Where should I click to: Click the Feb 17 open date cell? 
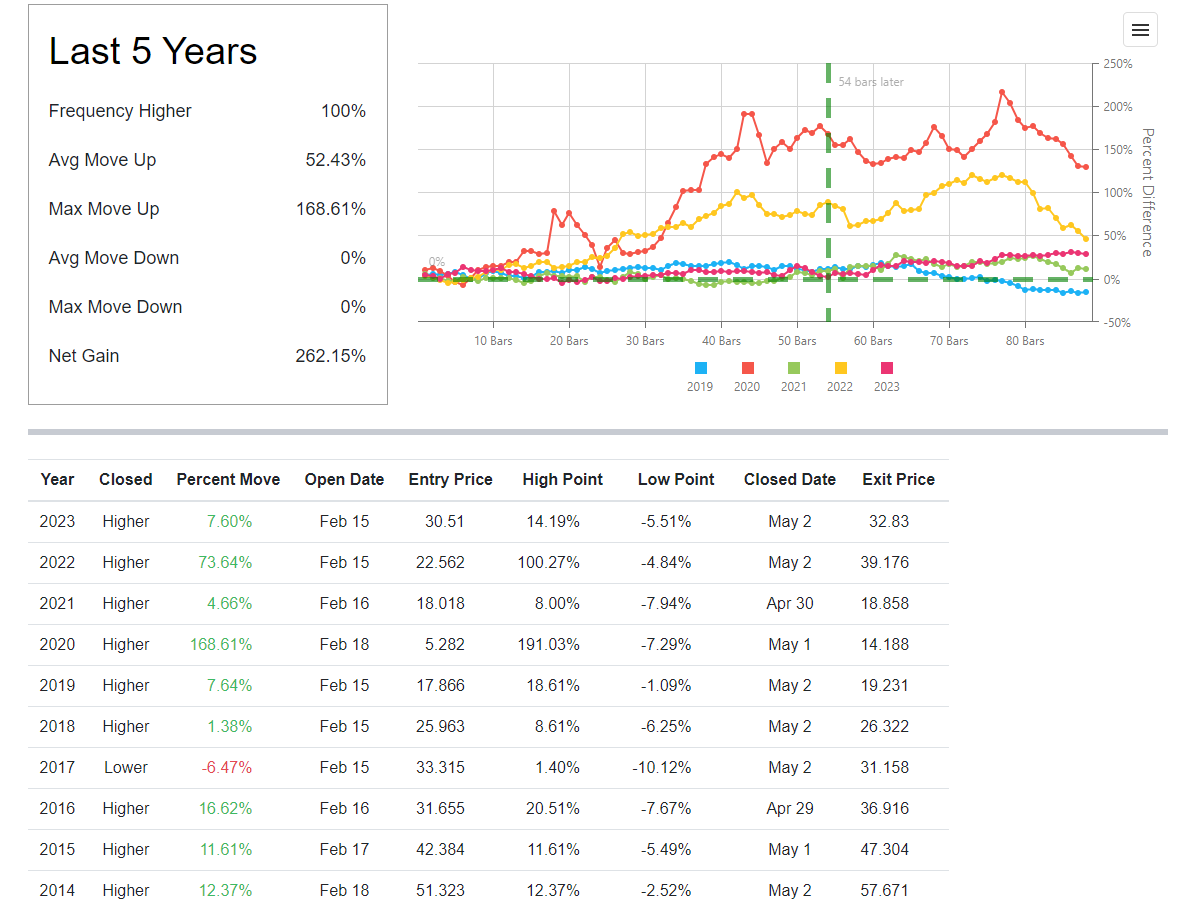point(344,850)
